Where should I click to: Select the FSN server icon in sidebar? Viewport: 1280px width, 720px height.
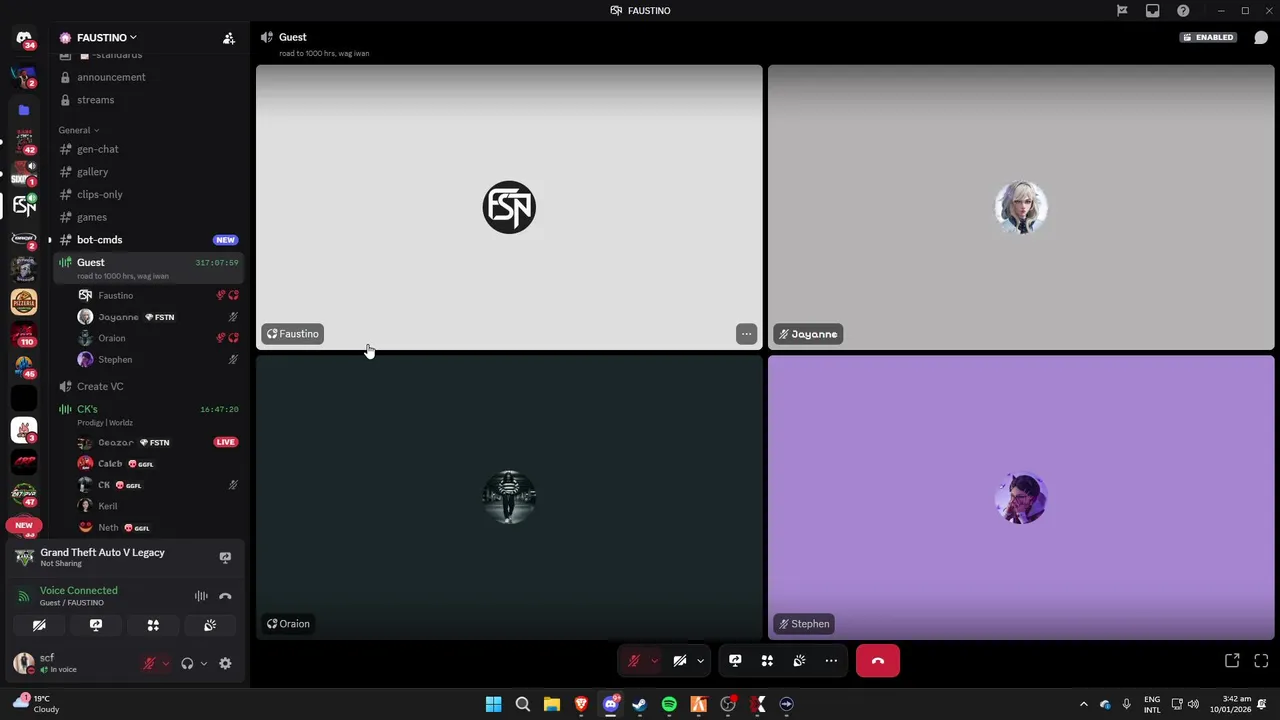click(x=24, y=205)
